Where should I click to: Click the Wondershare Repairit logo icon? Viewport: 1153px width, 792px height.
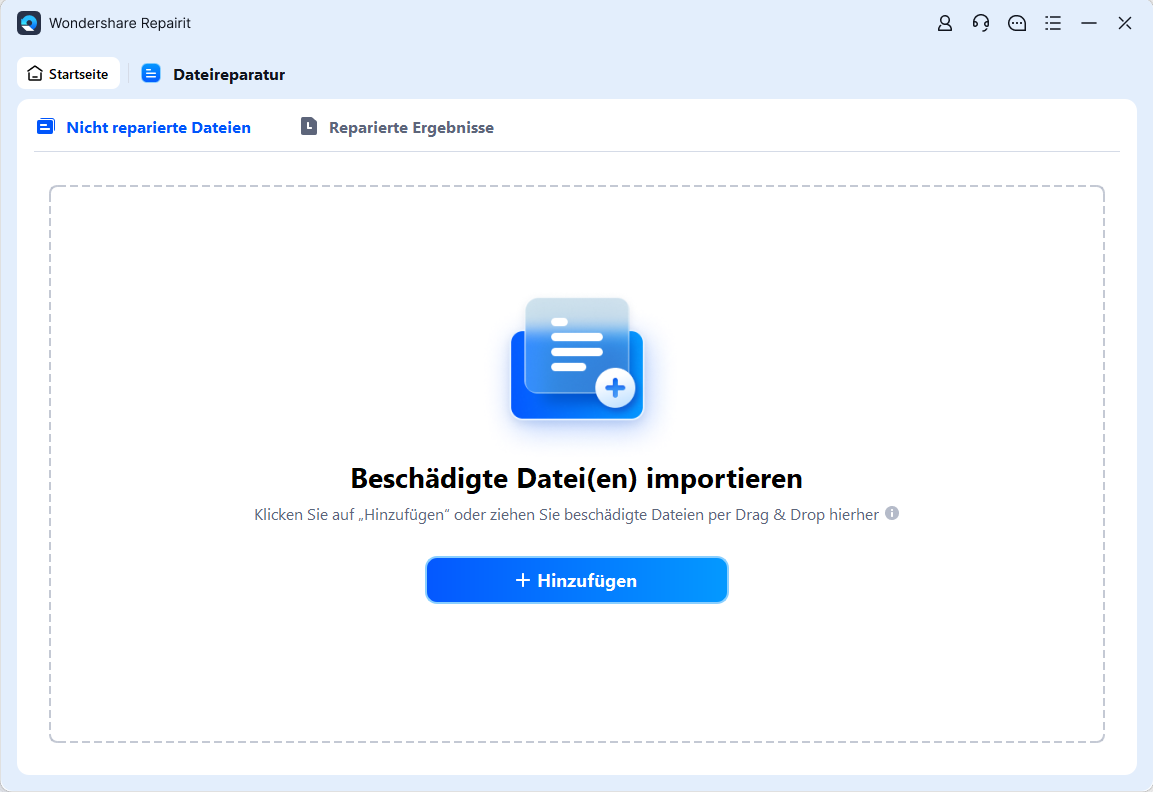point(29,23)
